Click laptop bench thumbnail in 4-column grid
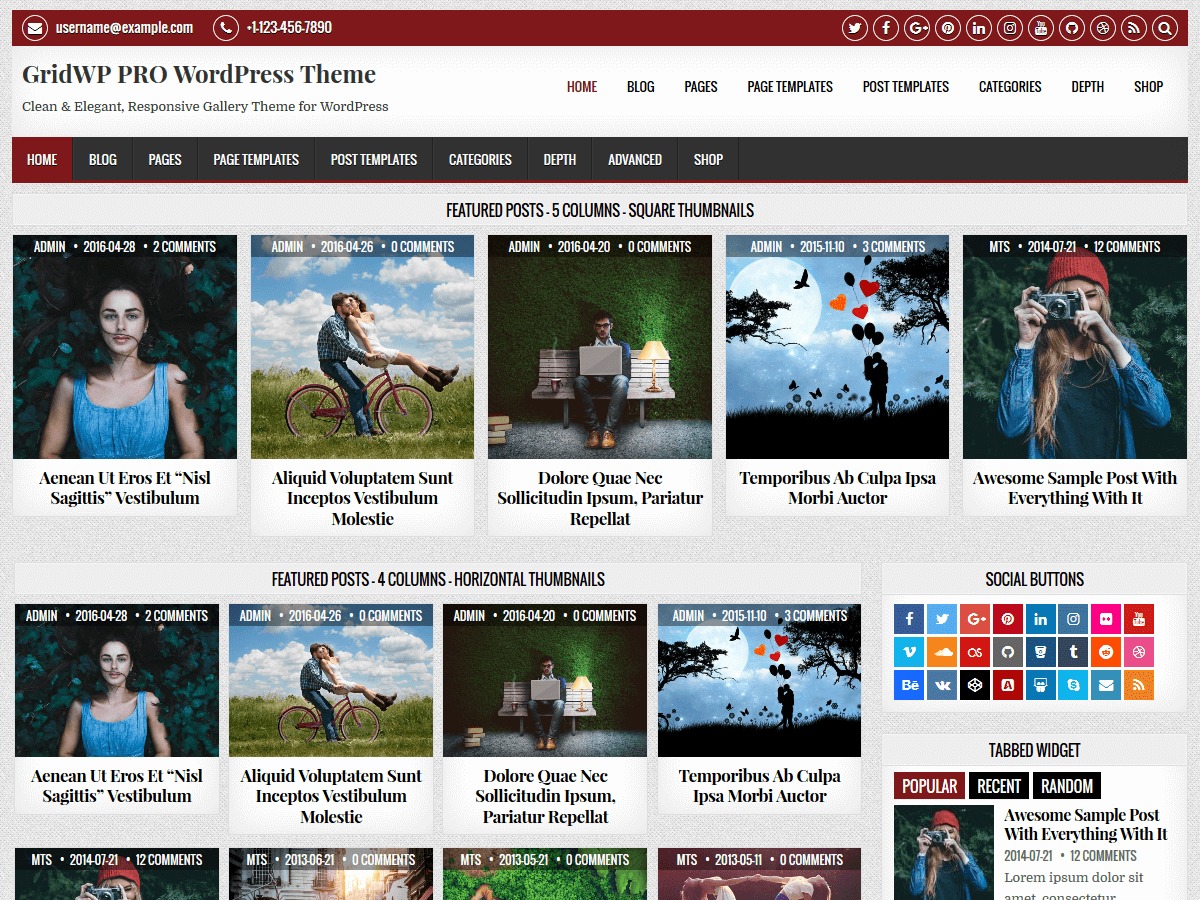The height and width of the screenshot is (900, 1200). point(545,680)
